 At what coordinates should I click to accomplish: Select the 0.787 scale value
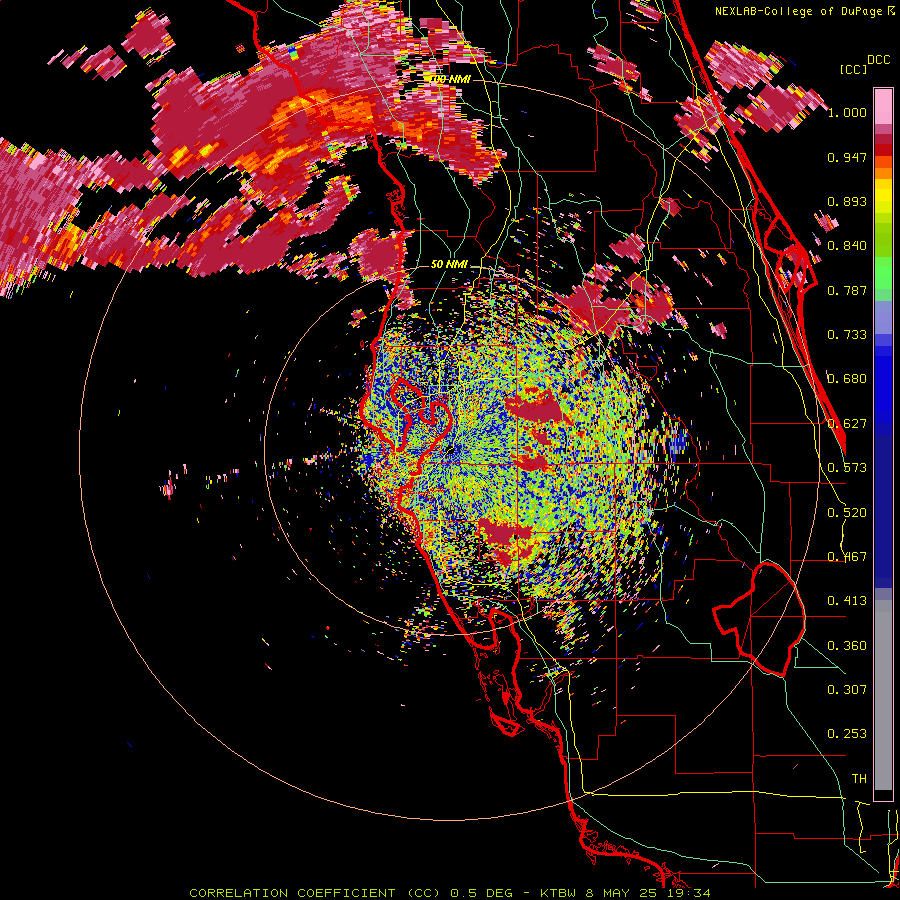[x=847, y=290]
